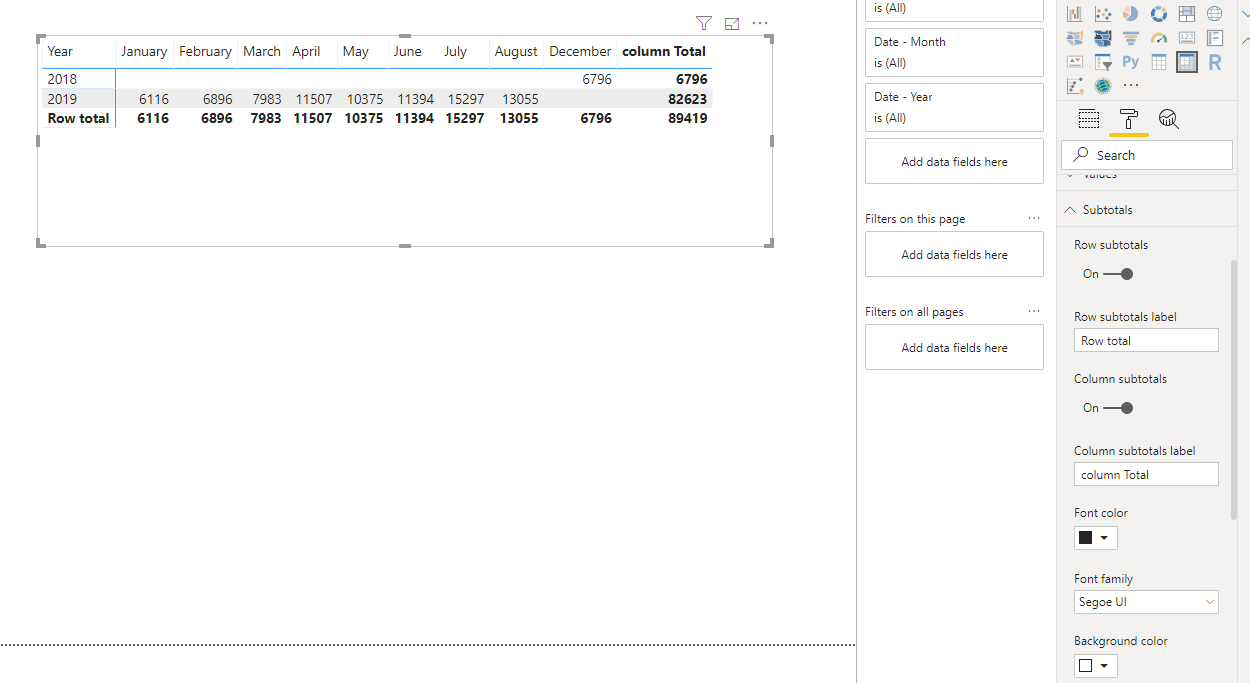
Task: Open more options ellipsis on matrix visual
Action: click(760, 23)
